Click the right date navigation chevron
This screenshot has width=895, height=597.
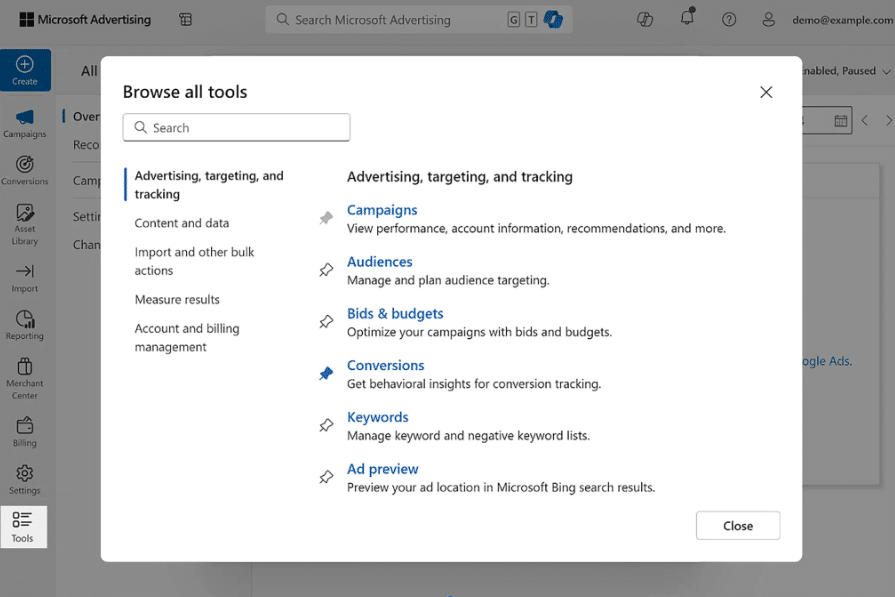(887, 119)
